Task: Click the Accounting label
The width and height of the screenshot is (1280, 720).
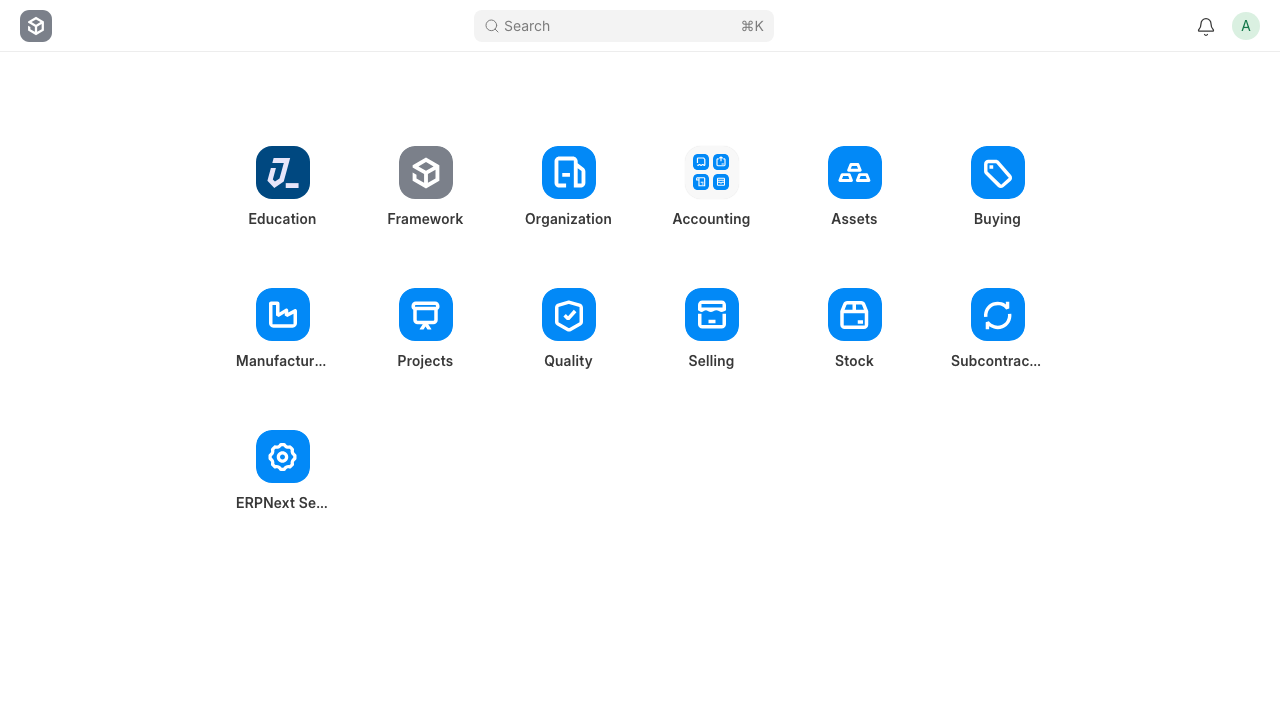Action: (711, 219)
